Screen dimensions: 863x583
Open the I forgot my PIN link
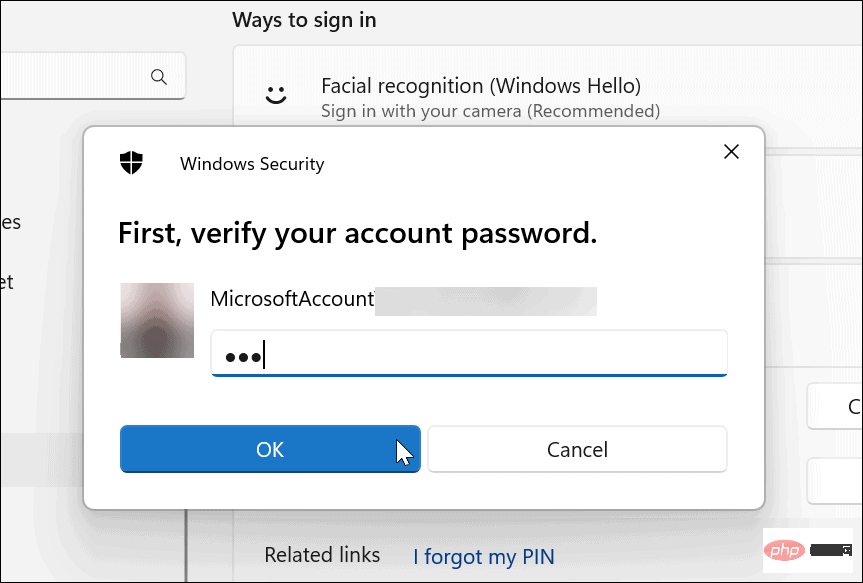484,557
